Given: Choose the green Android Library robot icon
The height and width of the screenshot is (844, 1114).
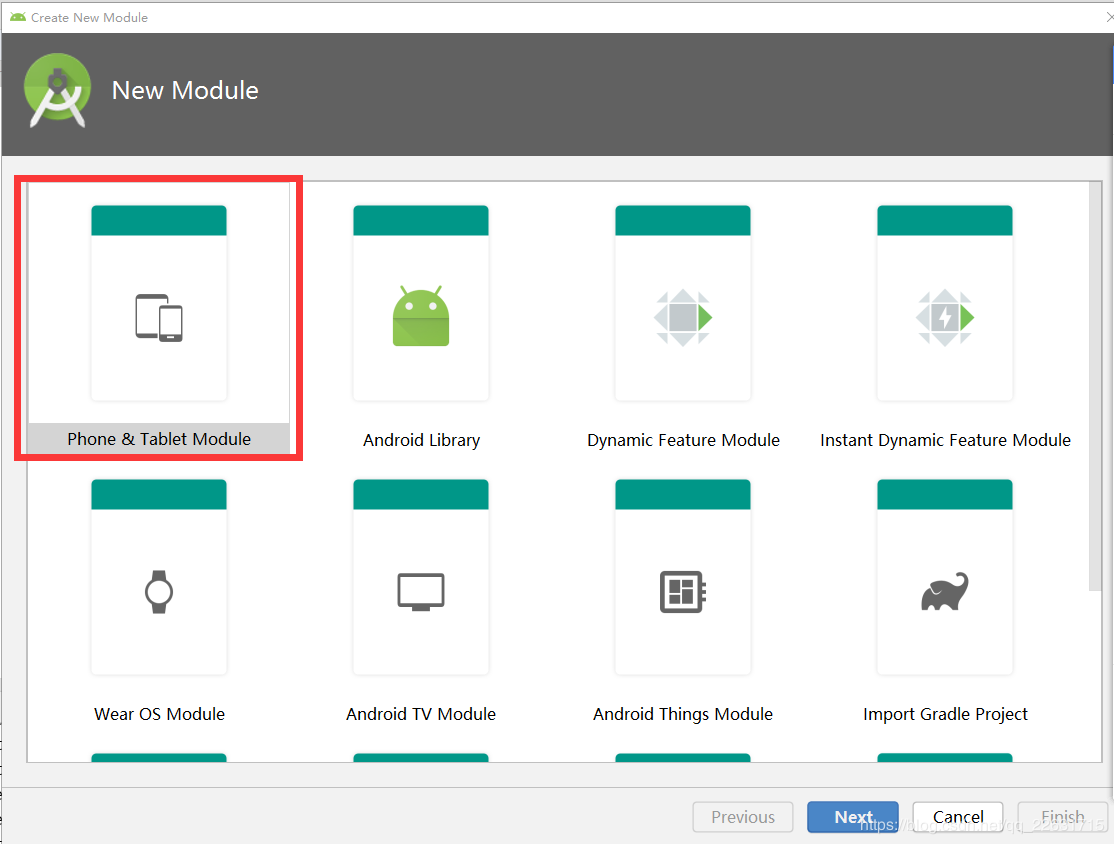Looking at the screenshot, I should (x=421, y=316).
